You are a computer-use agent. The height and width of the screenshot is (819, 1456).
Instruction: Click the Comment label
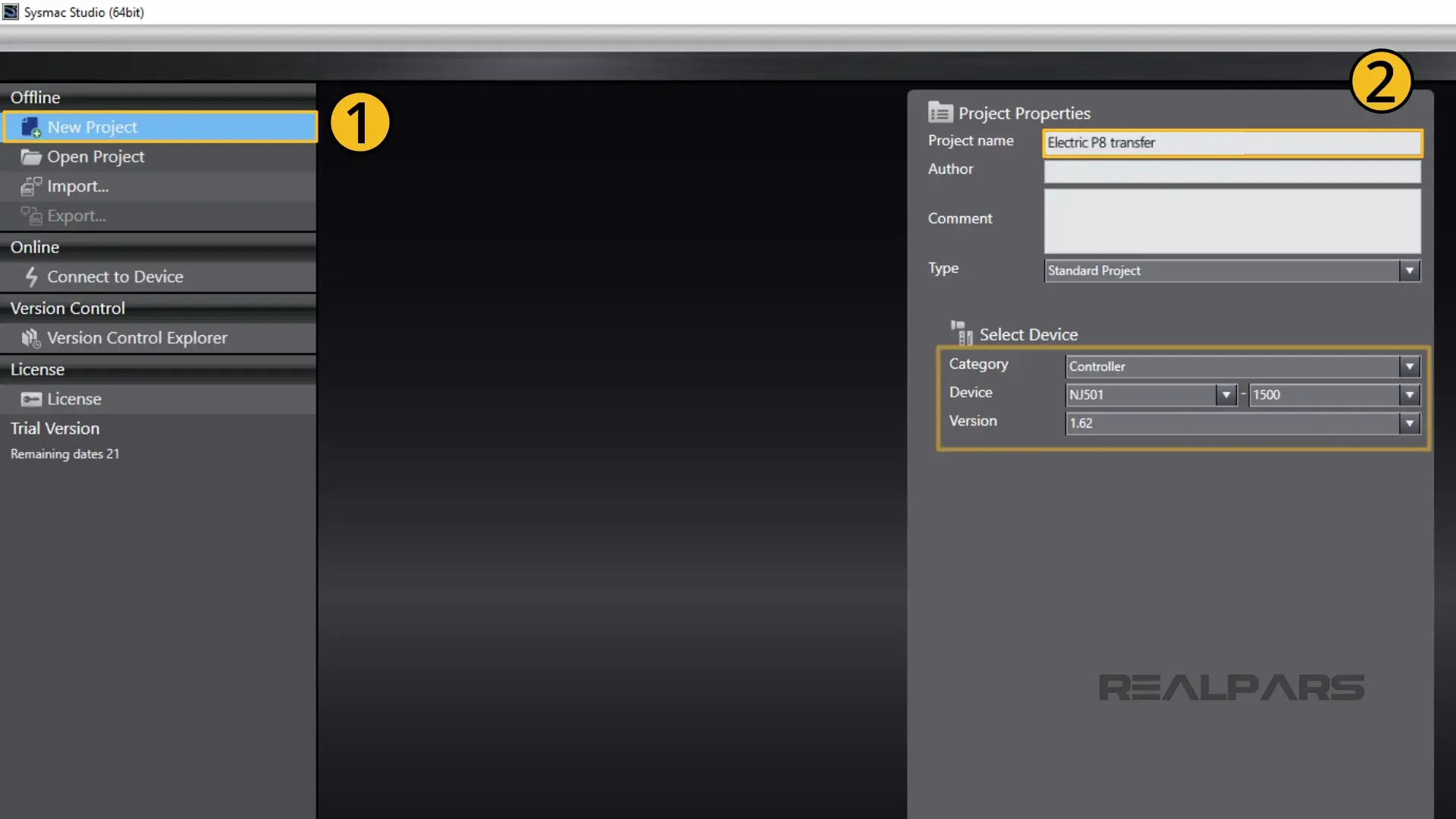pos(960,218)
